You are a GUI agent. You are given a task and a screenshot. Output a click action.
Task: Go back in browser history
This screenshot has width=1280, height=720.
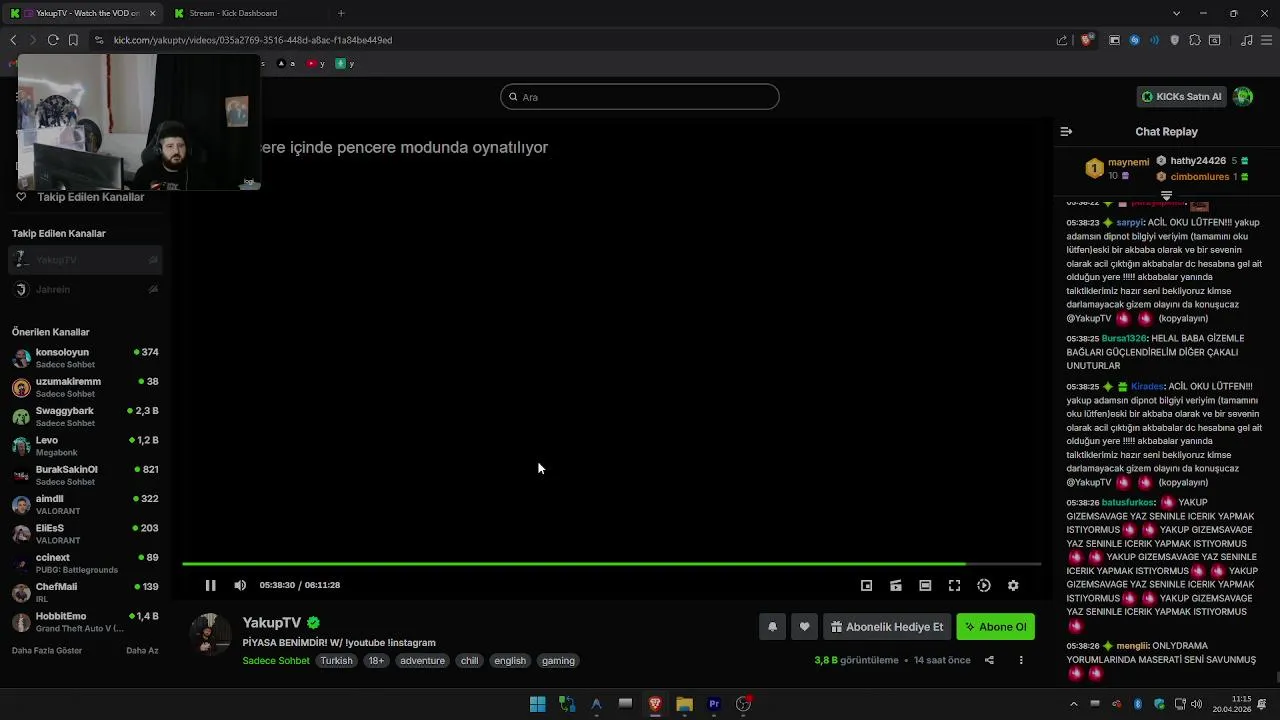point(13,40)
